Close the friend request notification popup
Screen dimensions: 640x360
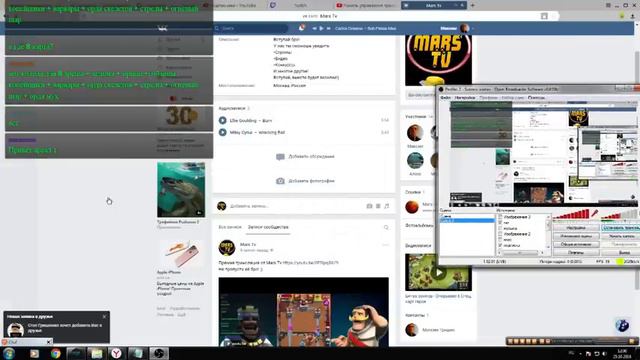[104, 316]
